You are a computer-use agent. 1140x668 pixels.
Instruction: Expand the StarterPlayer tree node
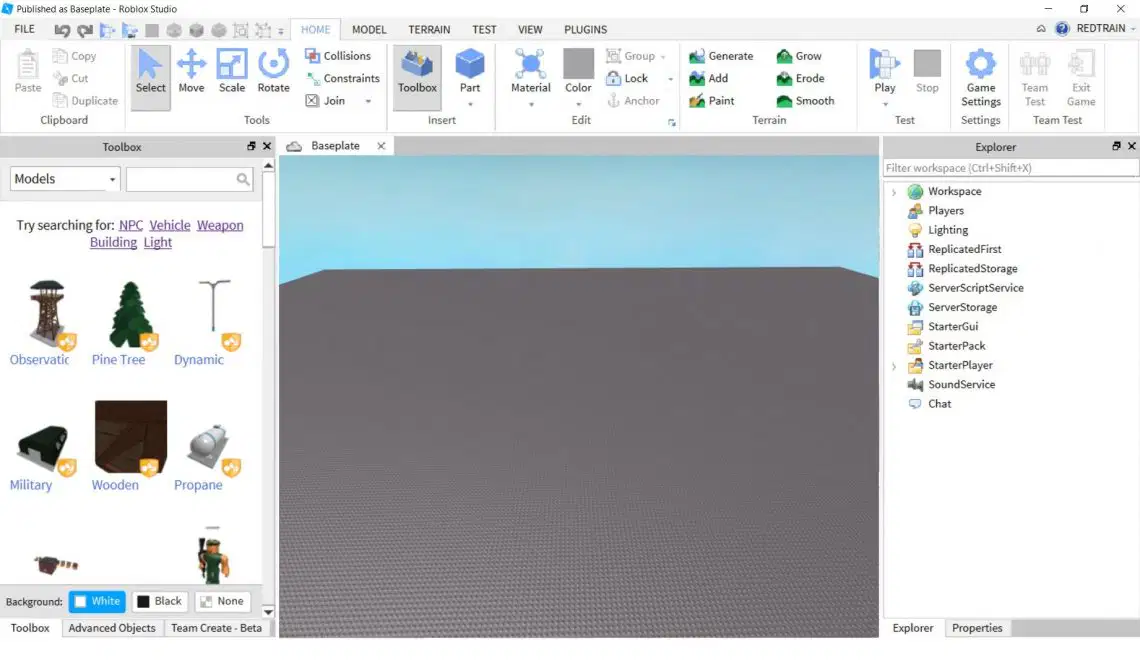(x=894, y=366)
